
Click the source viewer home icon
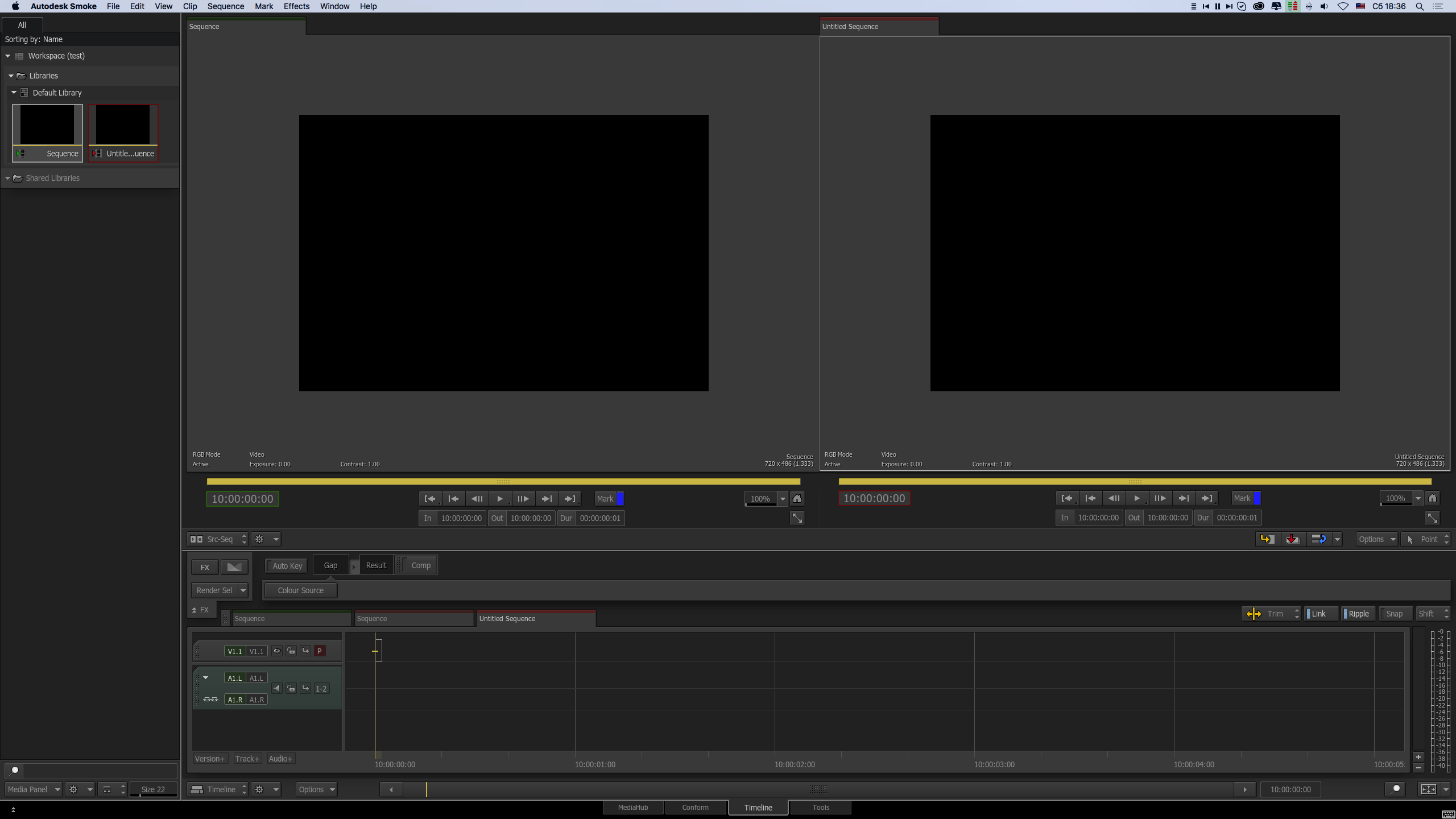797,499
